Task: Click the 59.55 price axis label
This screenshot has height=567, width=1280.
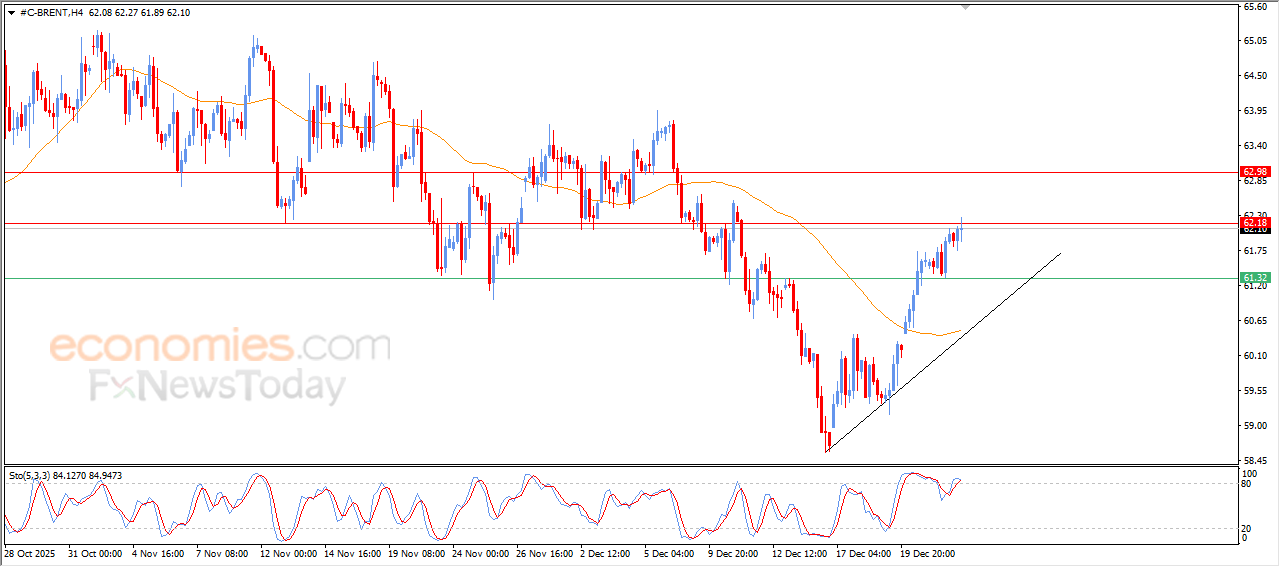Action: coord(1255,391)
